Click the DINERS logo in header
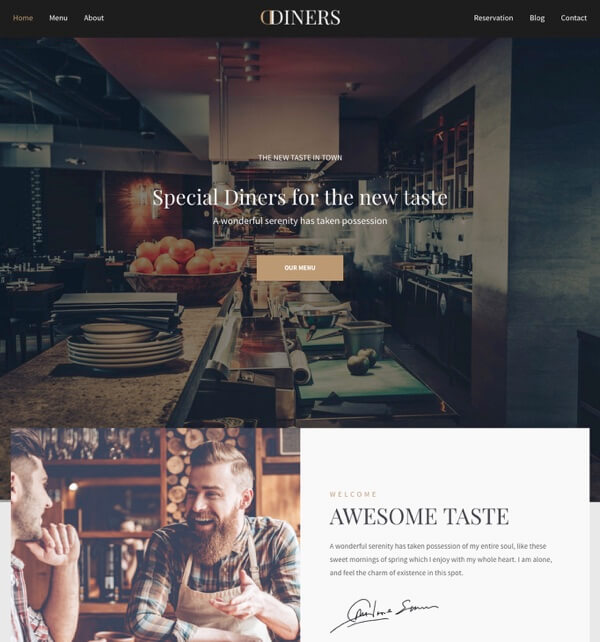Image resolution: width=600 pixels, height=642 pixels. click(x=300, y=18)
